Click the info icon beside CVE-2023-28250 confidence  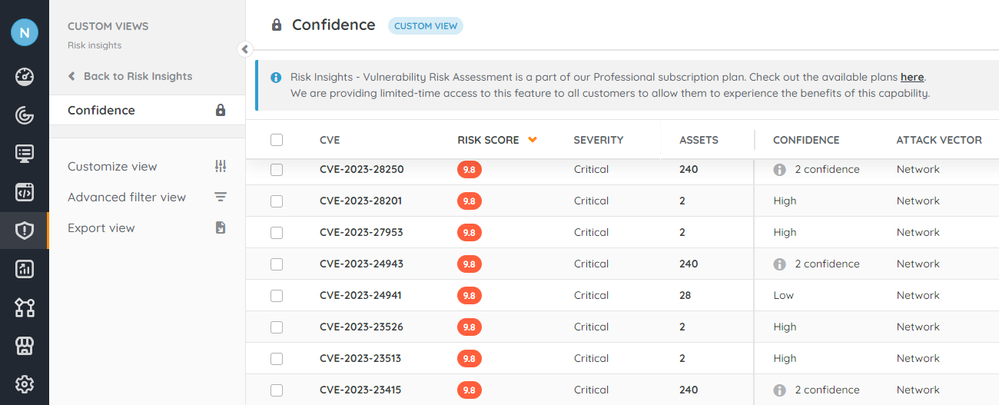pos(780,170)
